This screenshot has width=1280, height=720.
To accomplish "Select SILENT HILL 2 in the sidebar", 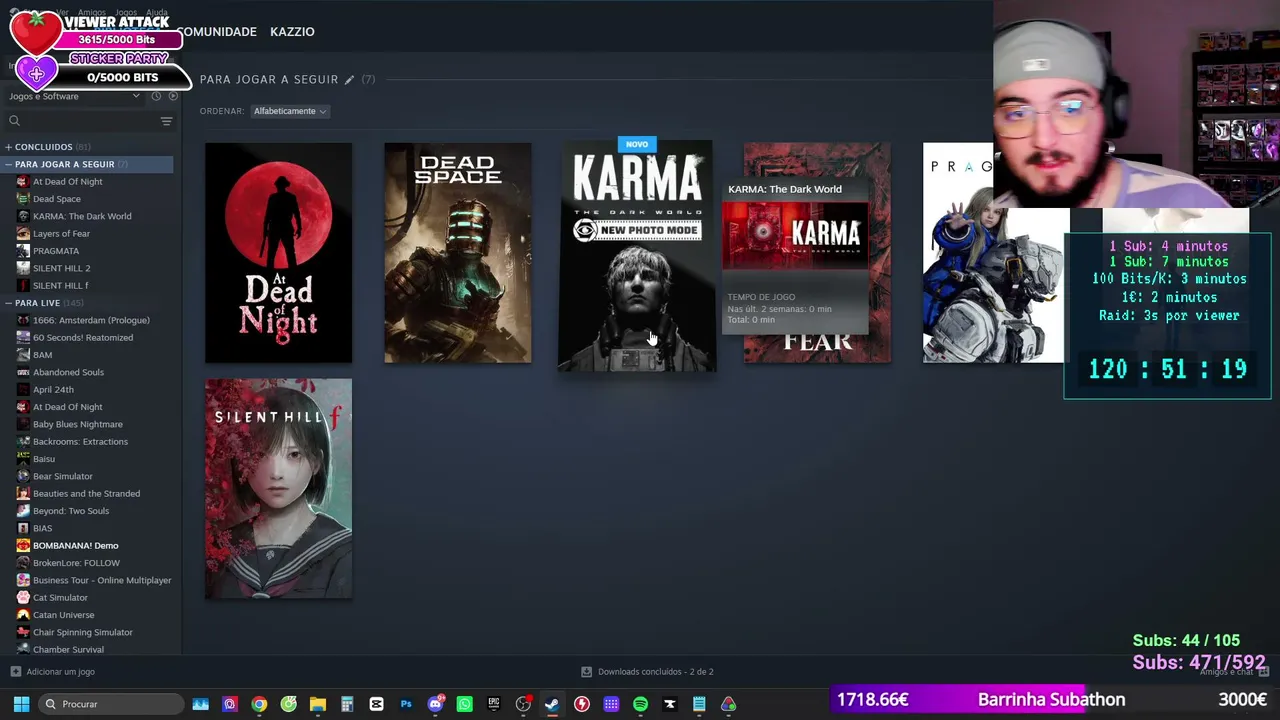I will pos(61,268).
